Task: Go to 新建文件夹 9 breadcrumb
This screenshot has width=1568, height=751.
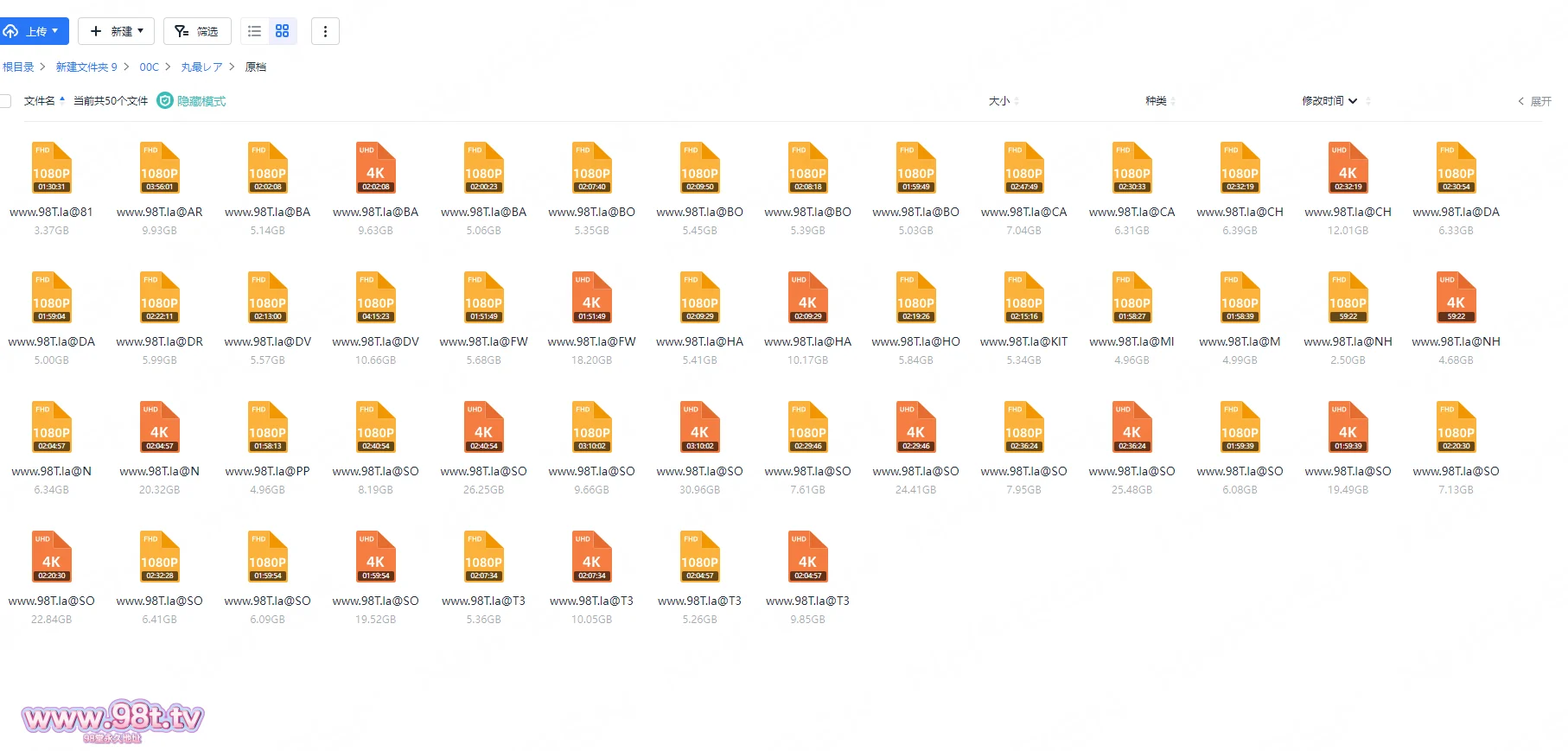Action: [86, 67]
